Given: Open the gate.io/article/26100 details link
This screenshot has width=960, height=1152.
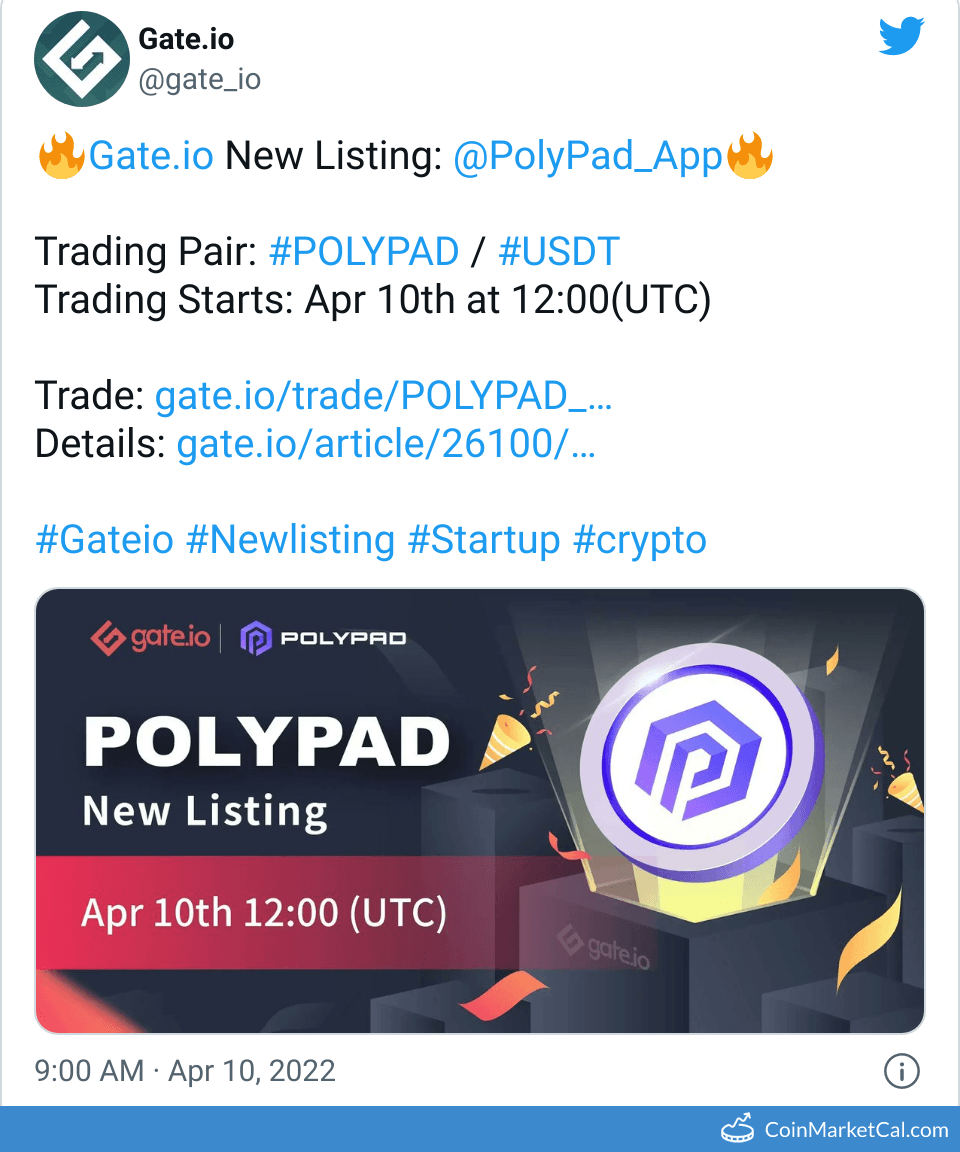Looking at the screenshot, I should (x=386, y=445).
